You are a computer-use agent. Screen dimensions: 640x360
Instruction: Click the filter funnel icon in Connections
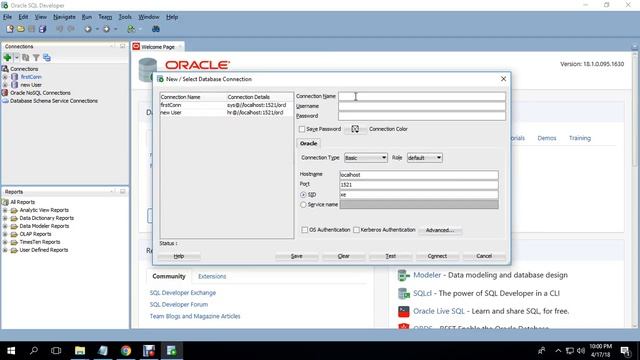tap(36, 58)
